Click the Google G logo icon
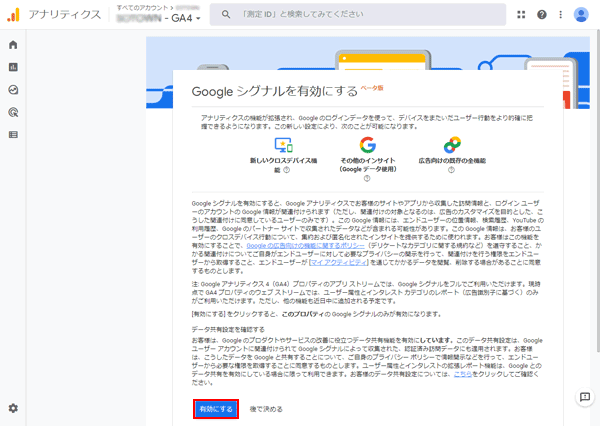The height and width of the screenshot is (426, 600). point(368,145)
